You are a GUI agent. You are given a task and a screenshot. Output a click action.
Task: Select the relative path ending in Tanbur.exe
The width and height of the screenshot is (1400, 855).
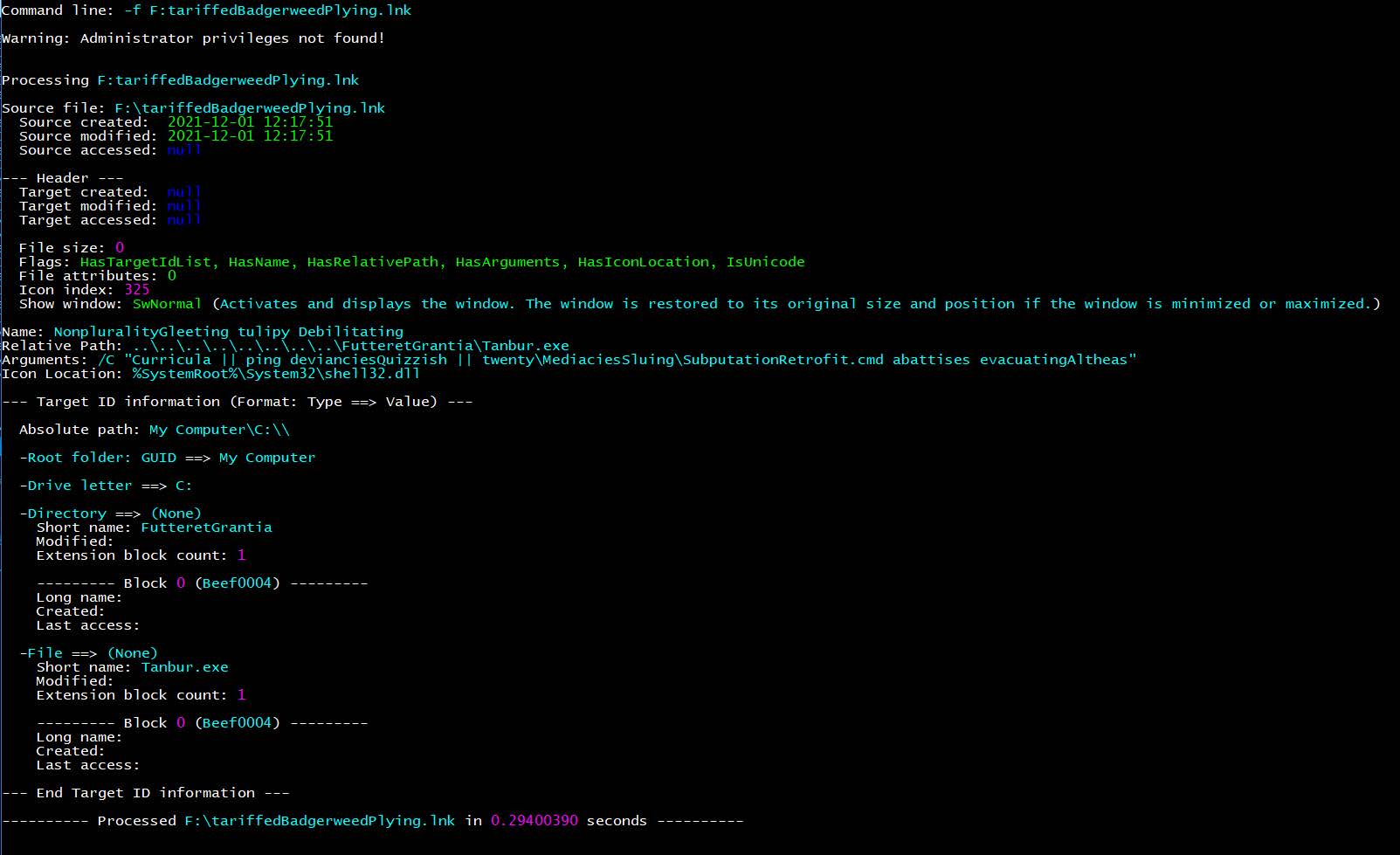pyautogui.click(x=349, y=345)
